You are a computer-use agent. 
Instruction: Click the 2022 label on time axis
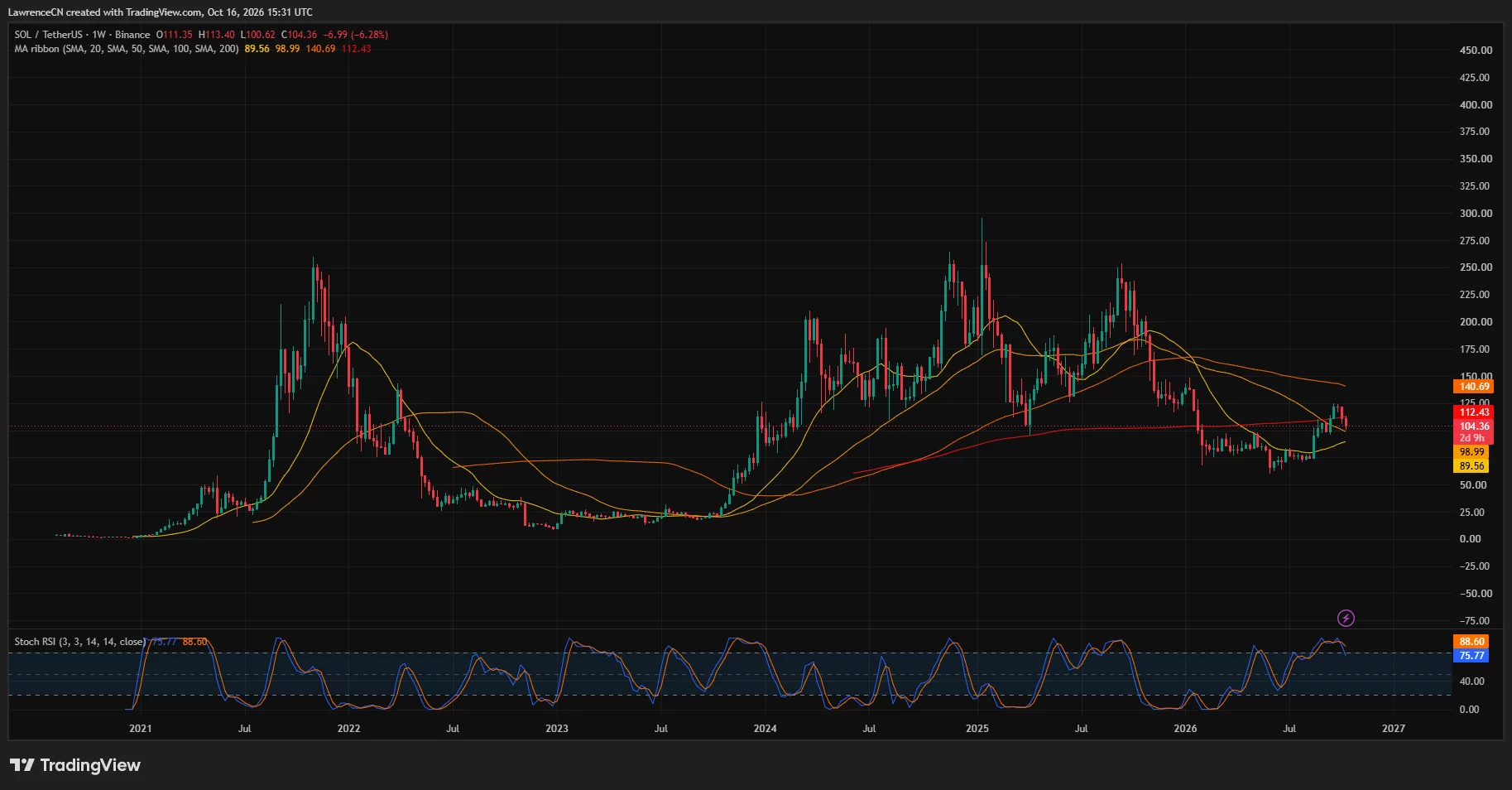click(348, 729)
